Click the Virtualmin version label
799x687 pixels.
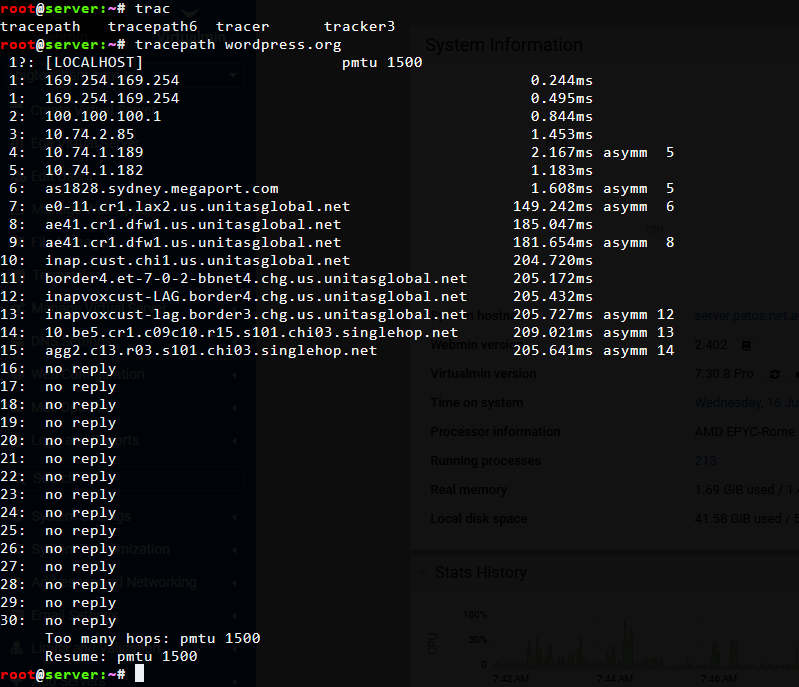point(483,374)
